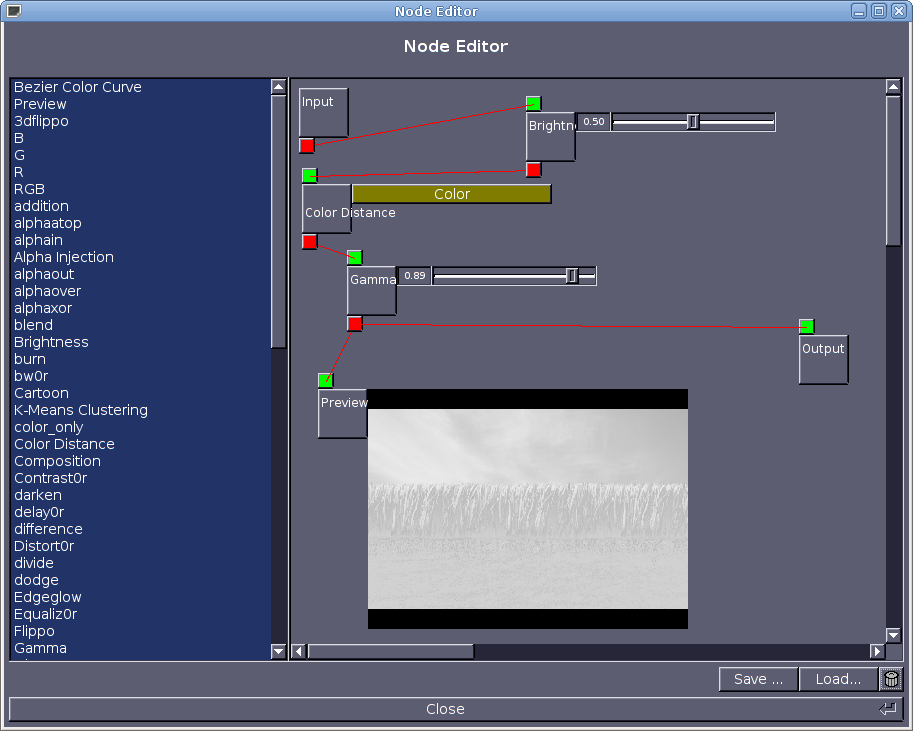Click the Brightness value field 0.50
The image size is (913, 731).
593,121
